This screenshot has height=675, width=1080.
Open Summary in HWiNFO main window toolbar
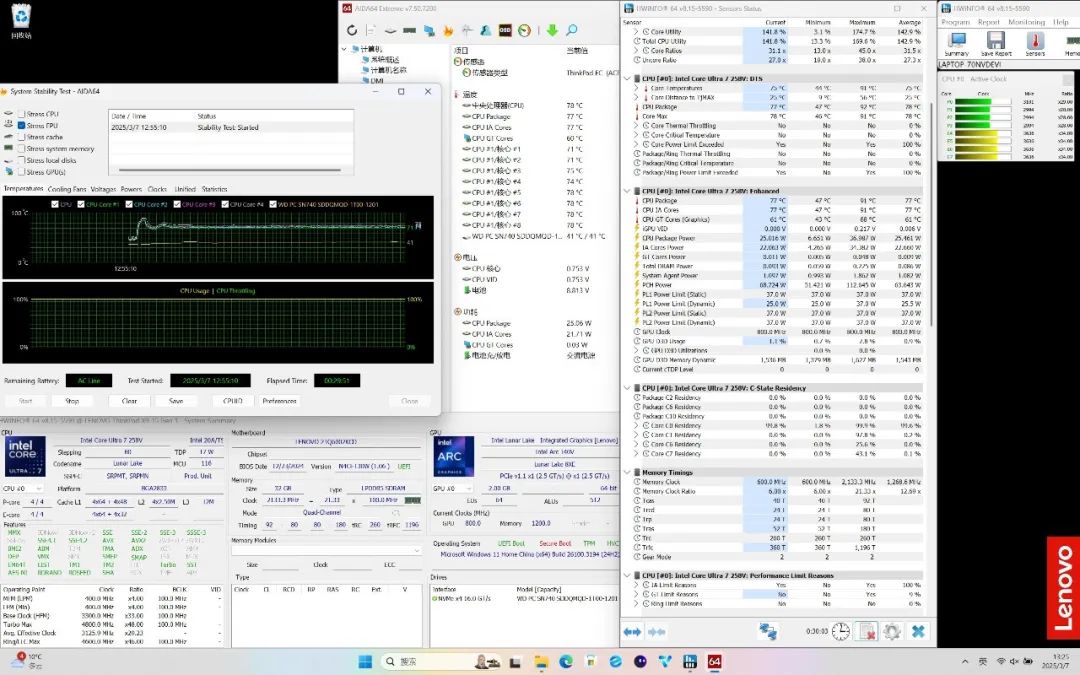tap(956, 44)
